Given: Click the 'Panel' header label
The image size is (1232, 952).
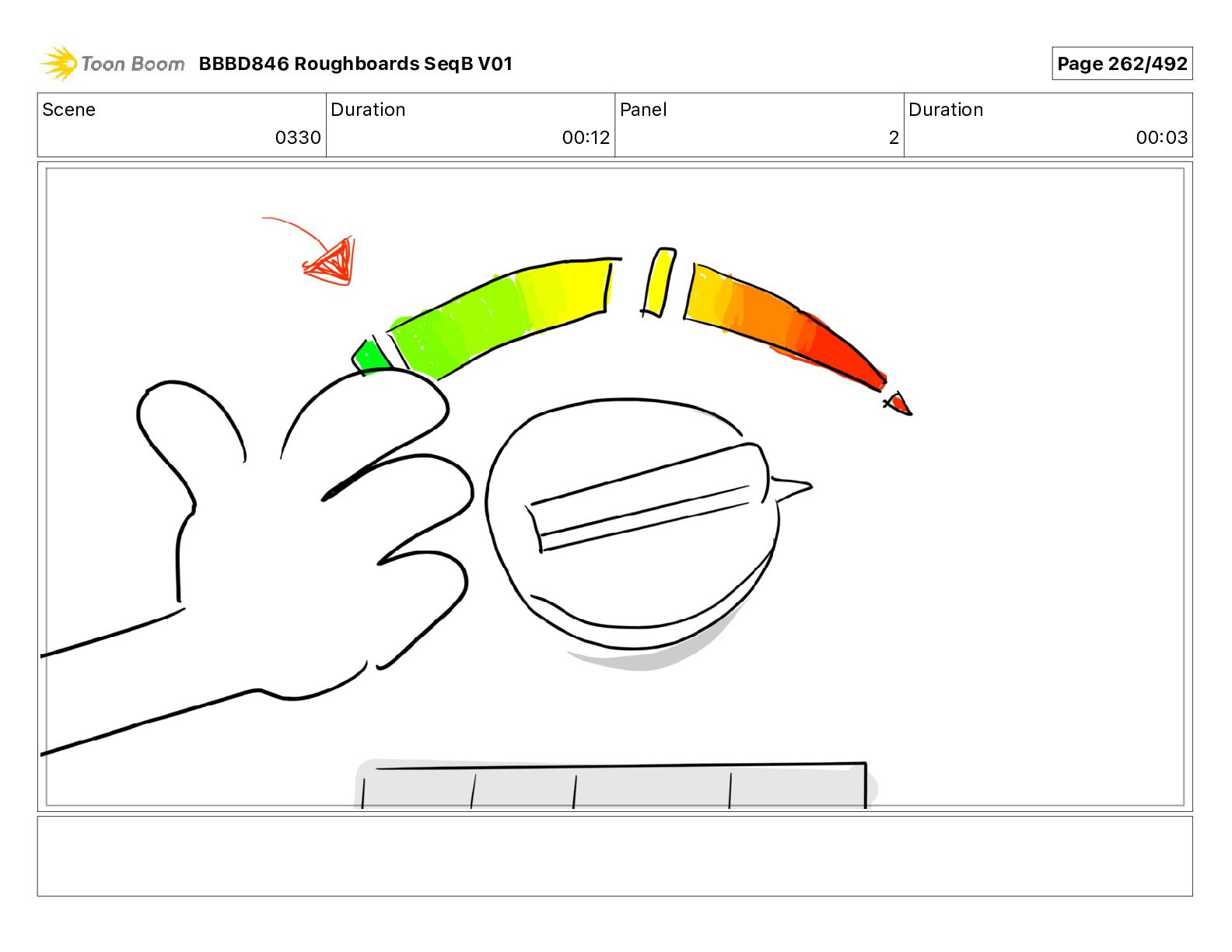Looking at the screenshot, I should [x=643, y=110].
